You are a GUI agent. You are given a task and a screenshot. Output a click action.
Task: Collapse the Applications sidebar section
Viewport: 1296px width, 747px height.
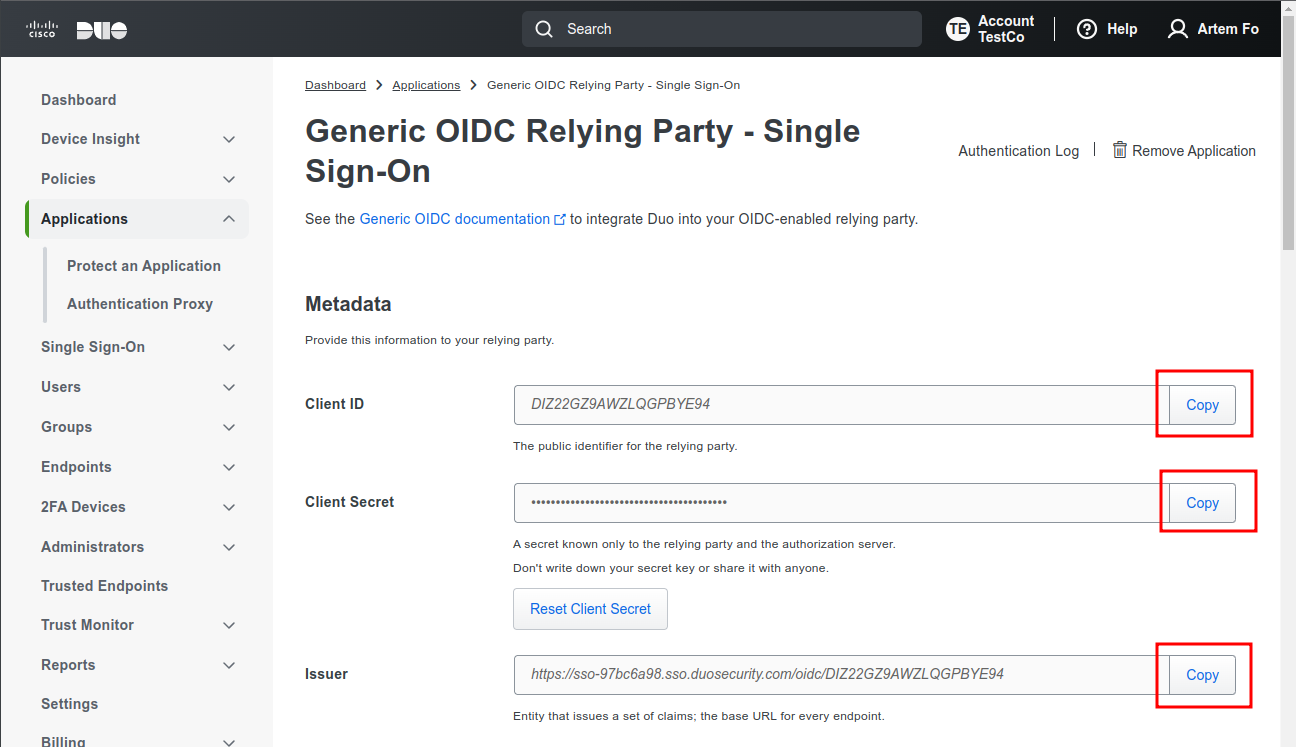(229, 219)
